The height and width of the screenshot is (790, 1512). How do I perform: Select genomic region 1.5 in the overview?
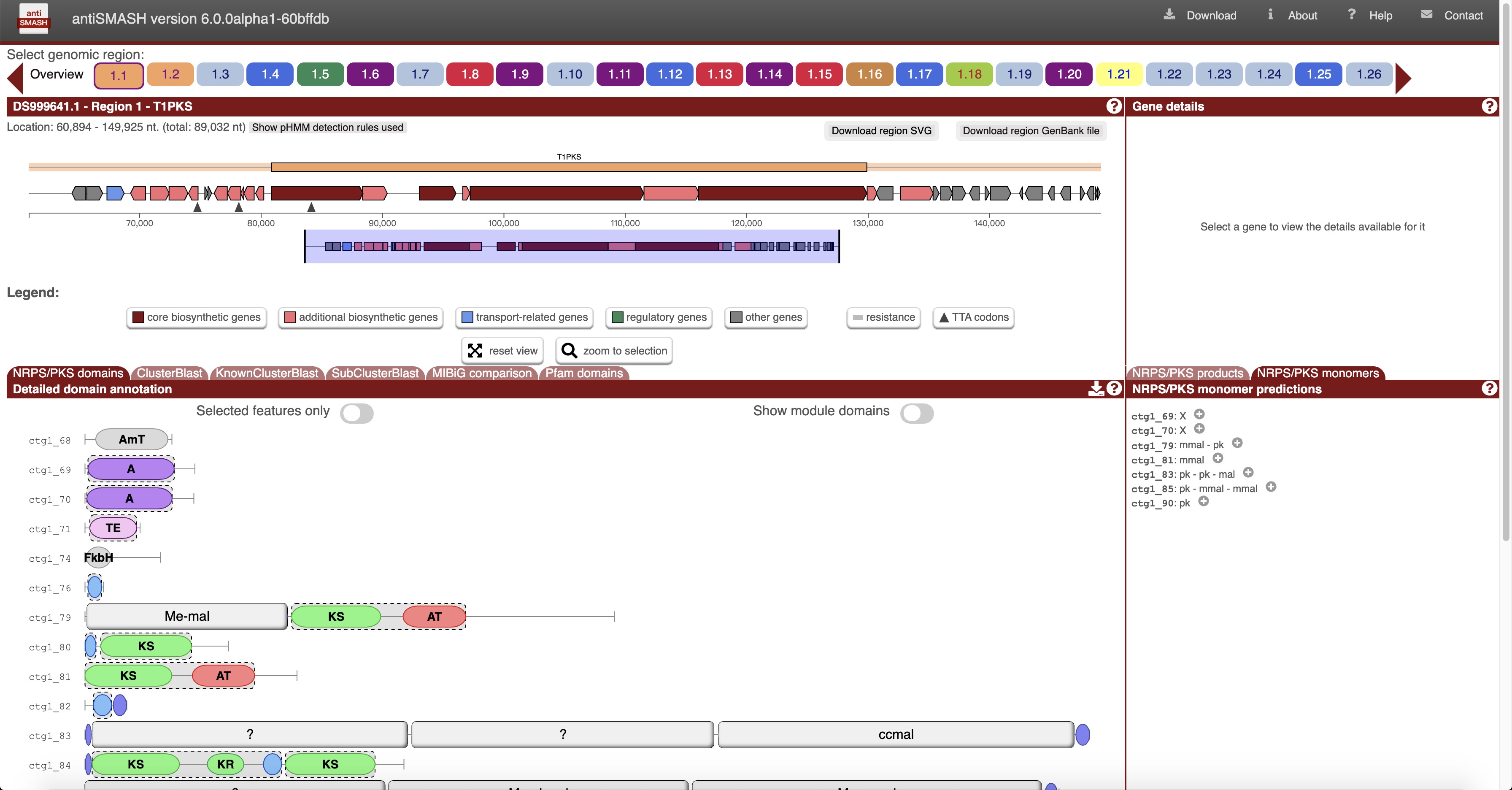click(x=320, y=75)
